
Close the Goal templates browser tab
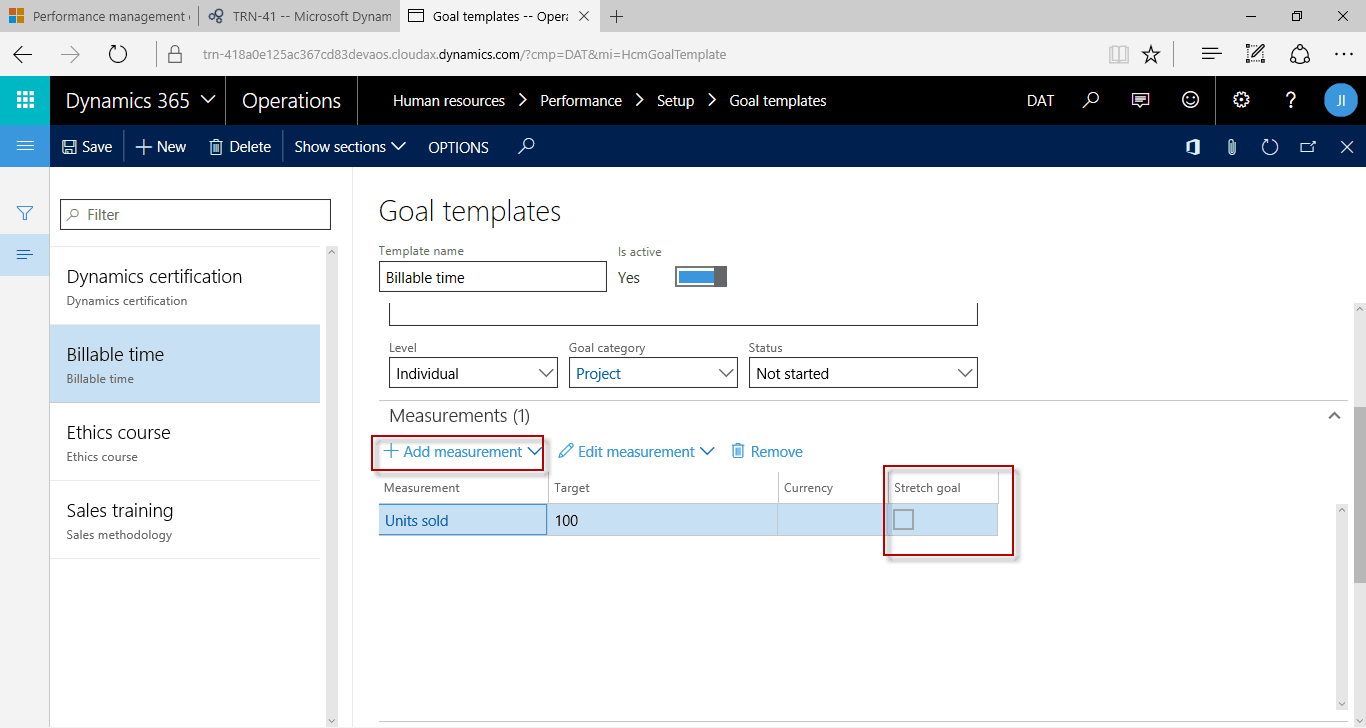tap(584, 16)
